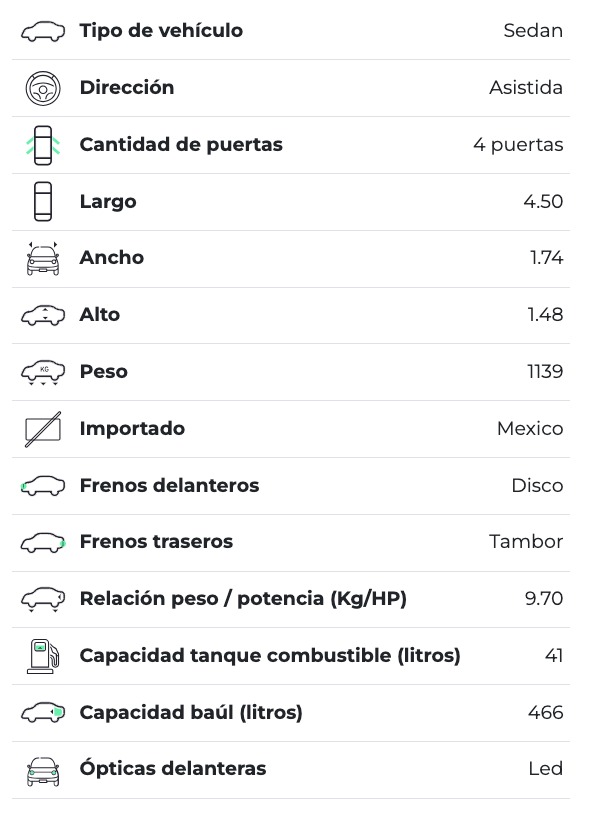Click the KG car weight icon beside Peso
The height and width of the screenshot is (836, 604).
tap(42, 372)
